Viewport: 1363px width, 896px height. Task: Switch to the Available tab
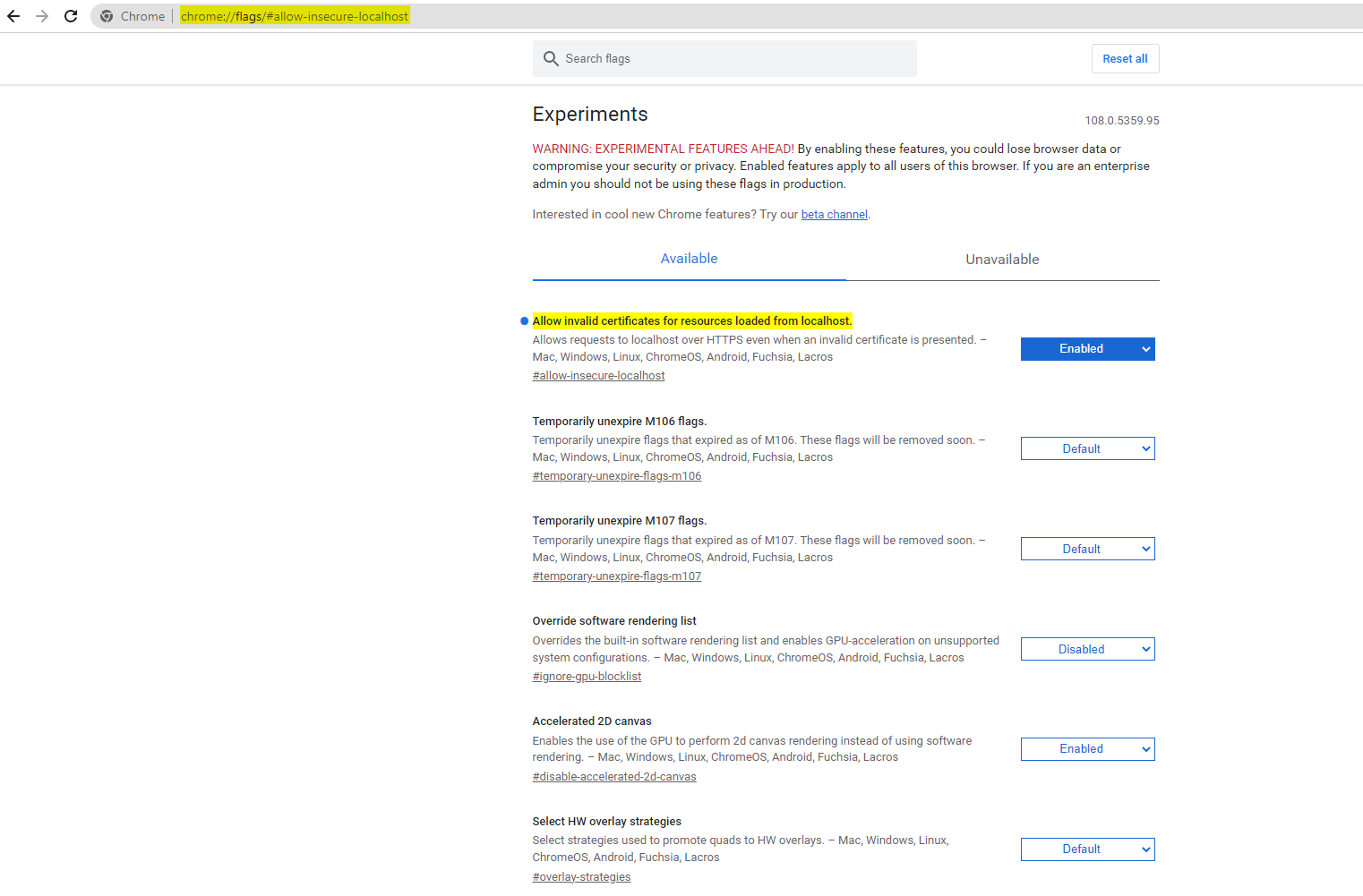pyautogui.click(x=689, y=259)
